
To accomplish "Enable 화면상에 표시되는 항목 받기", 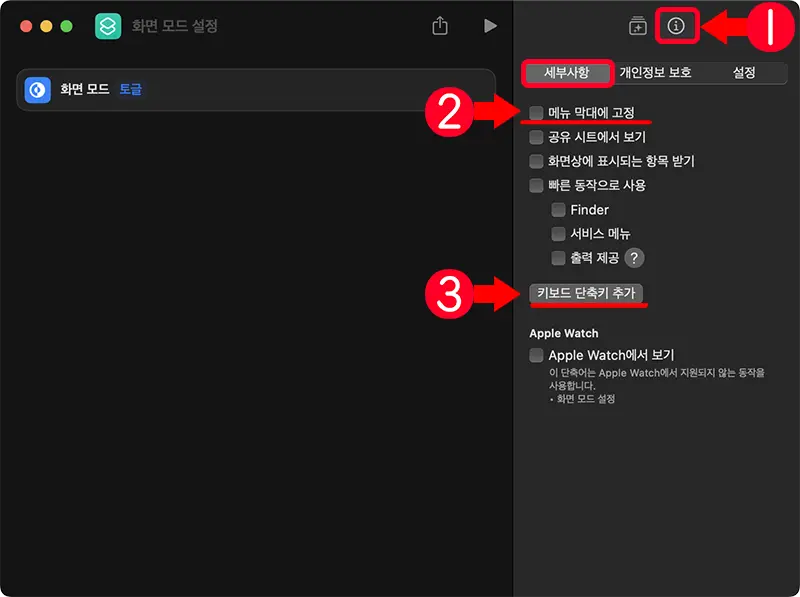I will (x=536, y=160).
